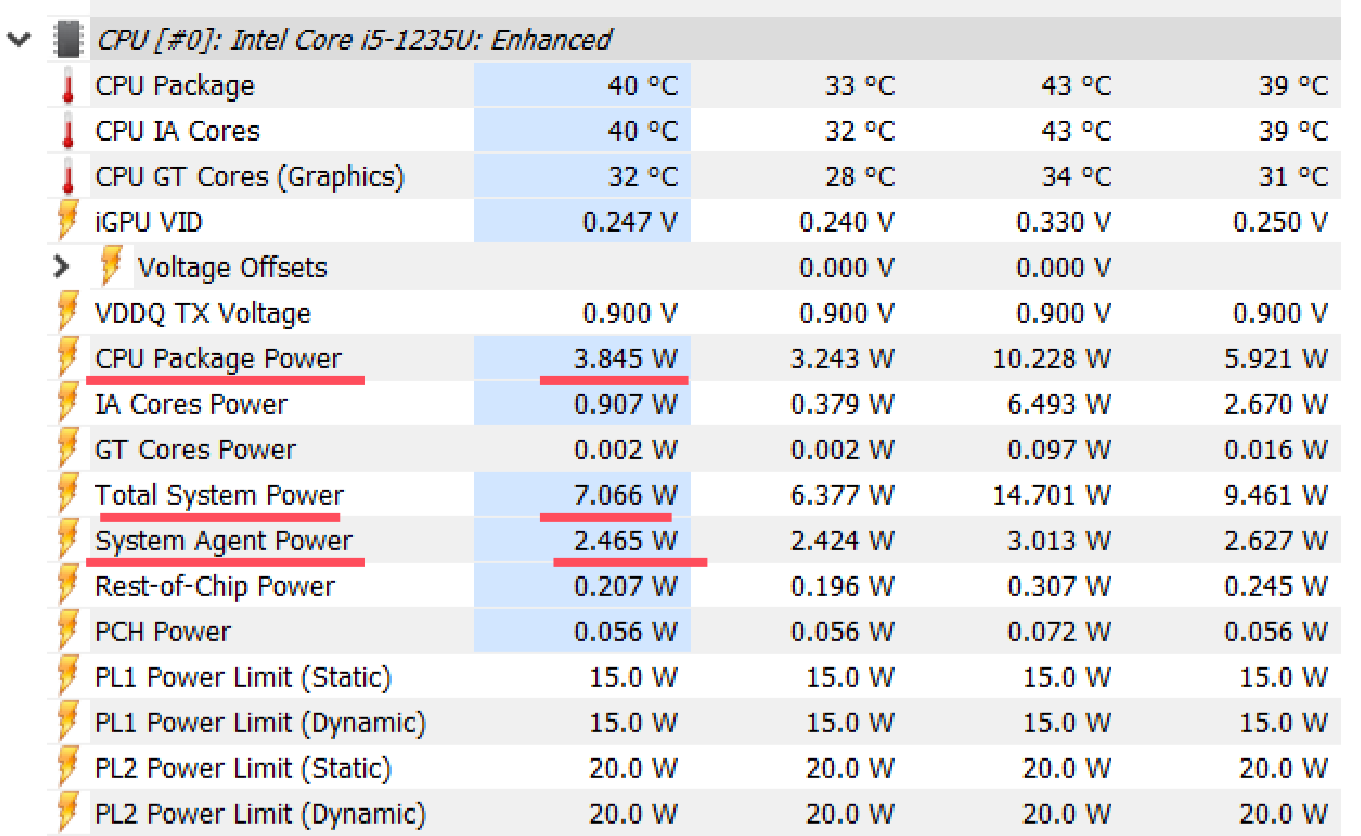Click the GT Cores Power maximum 0.097 W
This screenshot has width=1361, height=836.
click(x=1059, y=450)
